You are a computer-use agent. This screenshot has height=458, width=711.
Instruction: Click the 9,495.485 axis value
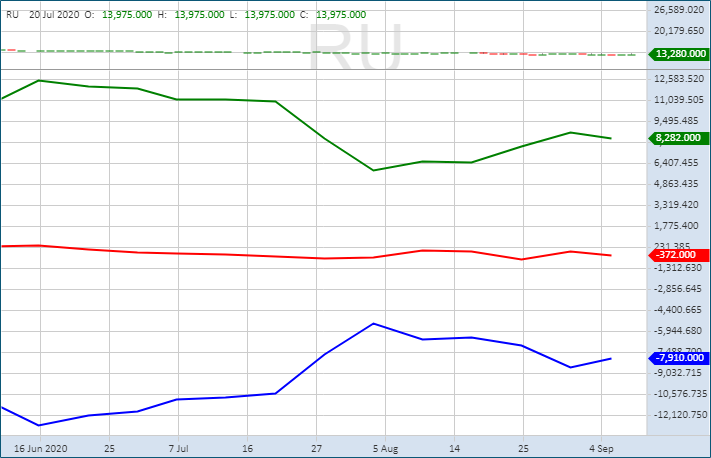[x=676, y=121]
